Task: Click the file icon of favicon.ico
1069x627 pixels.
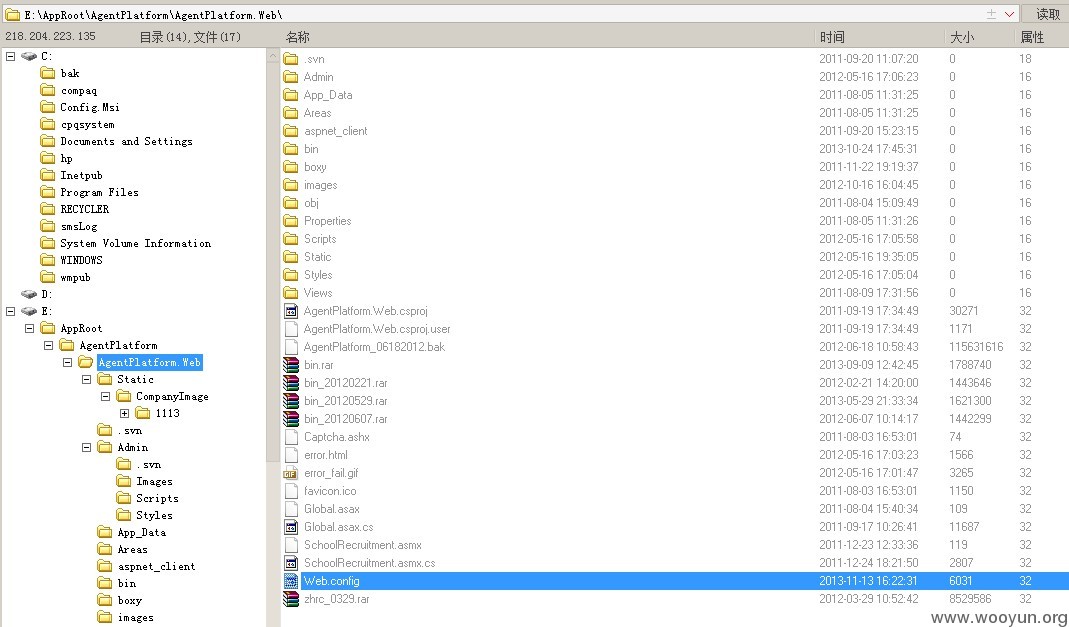Action: click(x=291, y=491)
